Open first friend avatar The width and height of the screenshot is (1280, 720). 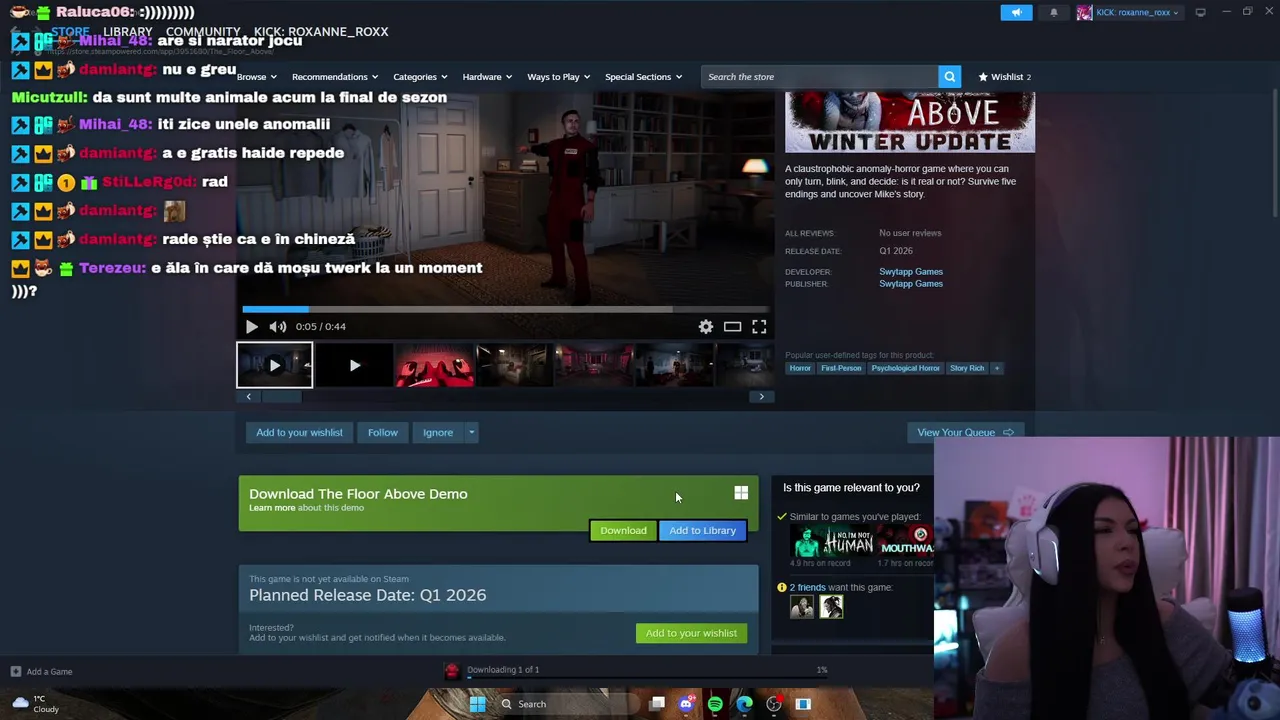click(x=802, y=607)
